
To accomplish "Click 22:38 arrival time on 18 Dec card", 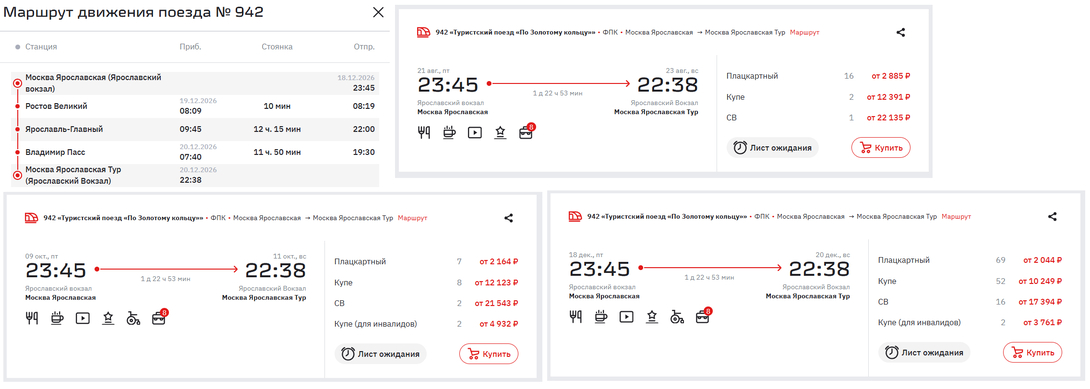I will [x=819, y=270].
